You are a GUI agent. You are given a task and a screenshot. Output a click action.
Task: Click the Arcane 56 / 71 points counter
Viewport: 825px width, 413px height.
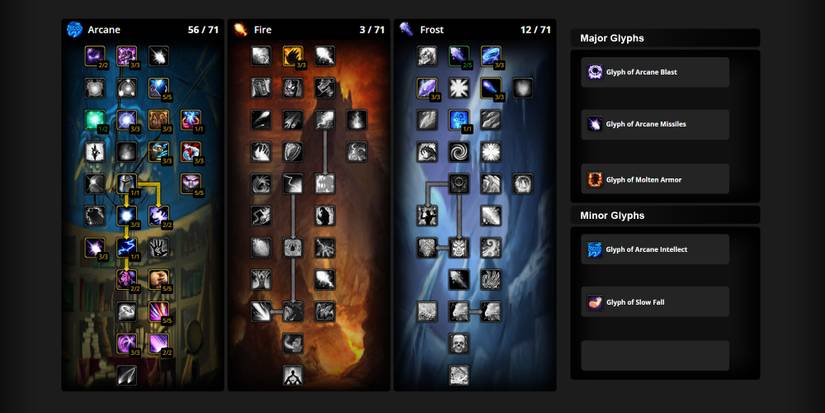tap(203, 30)
